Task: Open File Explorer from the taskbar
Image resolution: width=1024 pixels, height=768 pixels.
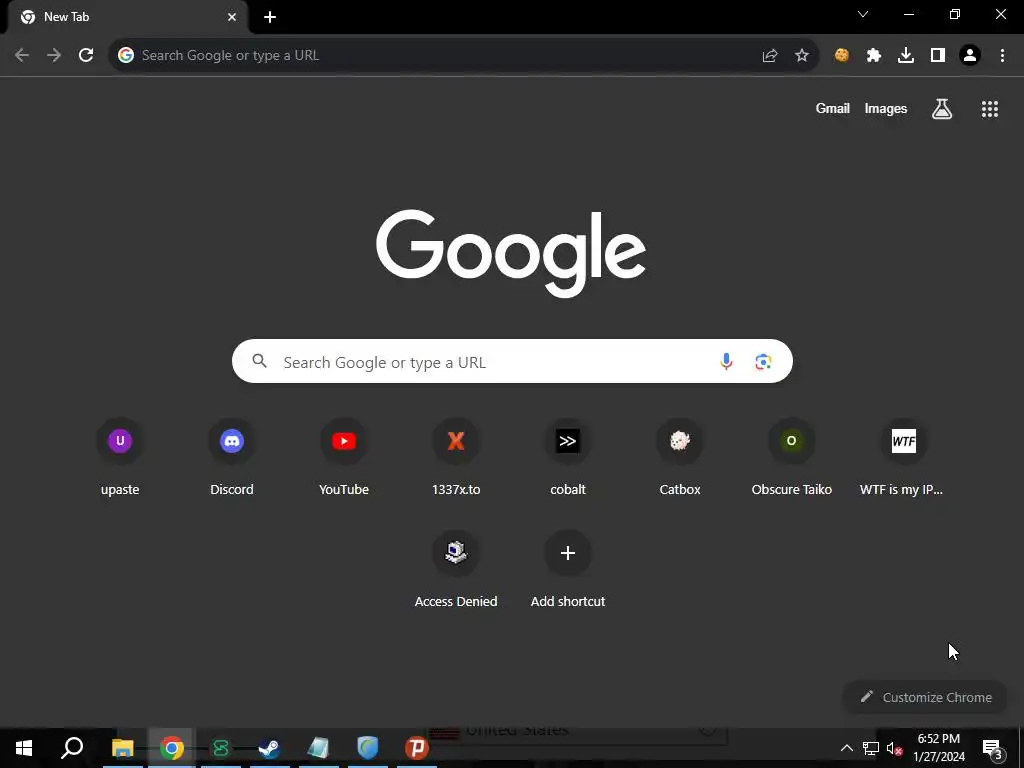Action: [x=123, y=748]
